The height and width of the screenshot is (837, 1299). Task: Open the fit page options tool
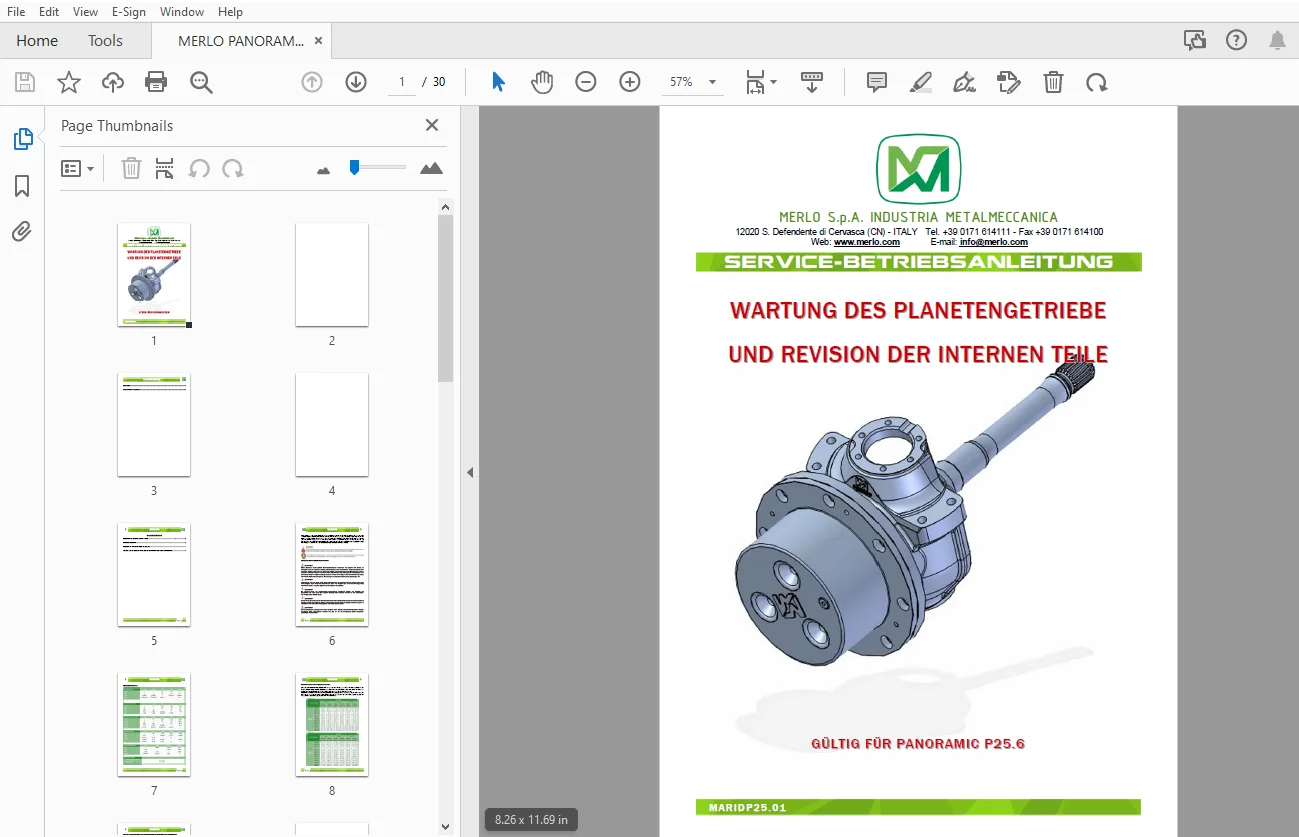pos(761,82)
